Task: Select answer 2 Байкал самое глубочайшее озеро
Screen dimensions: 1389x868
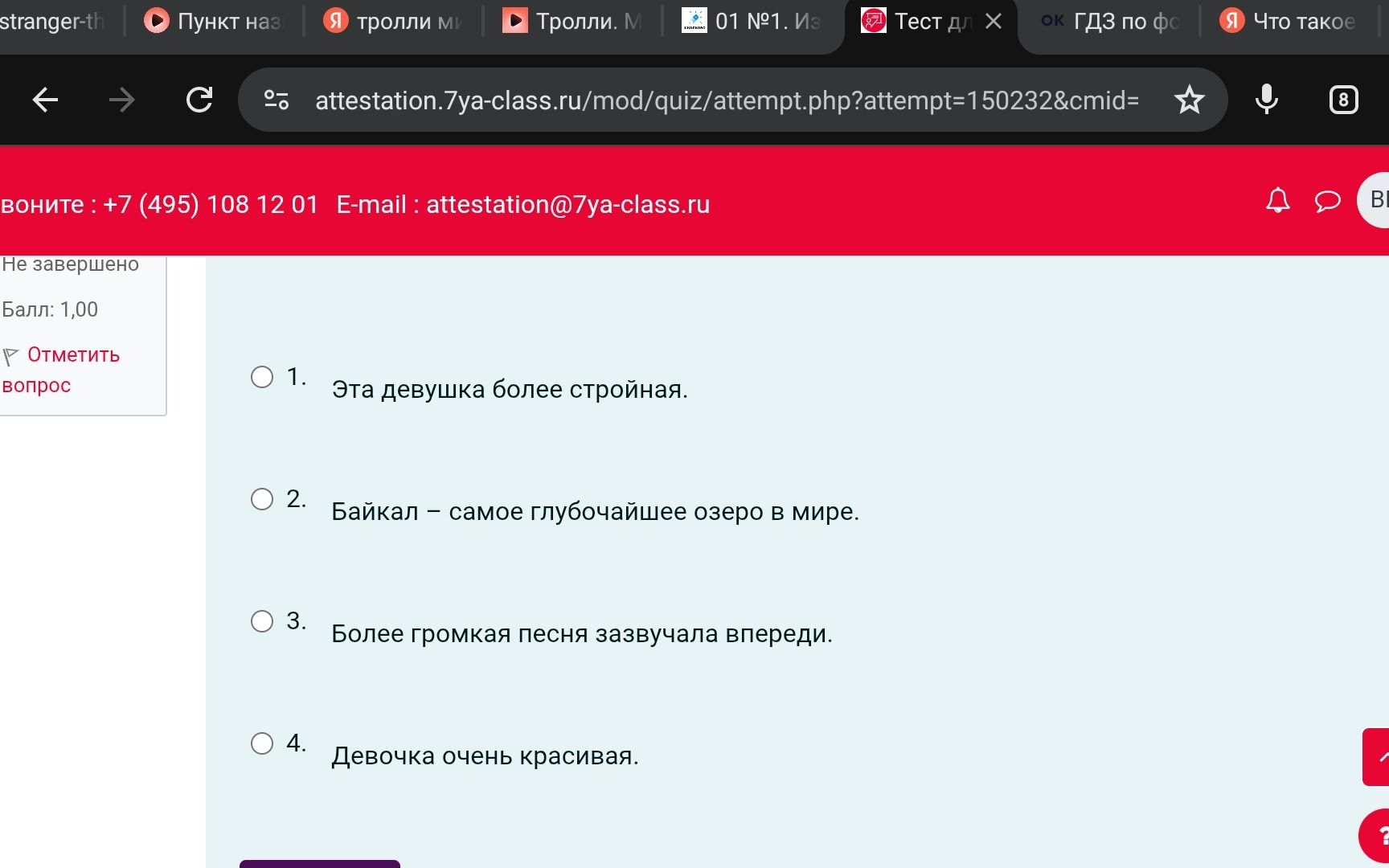Action: 262,499
